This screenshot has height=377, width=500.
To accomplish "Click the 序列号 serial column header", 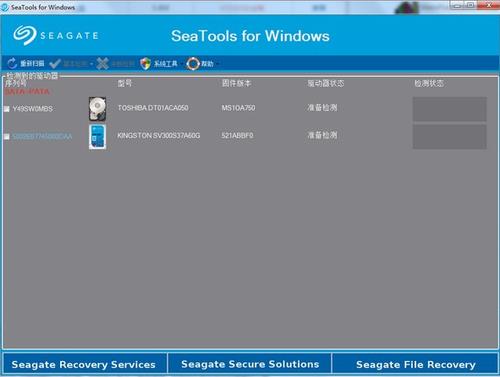I will tap(16, 83).
